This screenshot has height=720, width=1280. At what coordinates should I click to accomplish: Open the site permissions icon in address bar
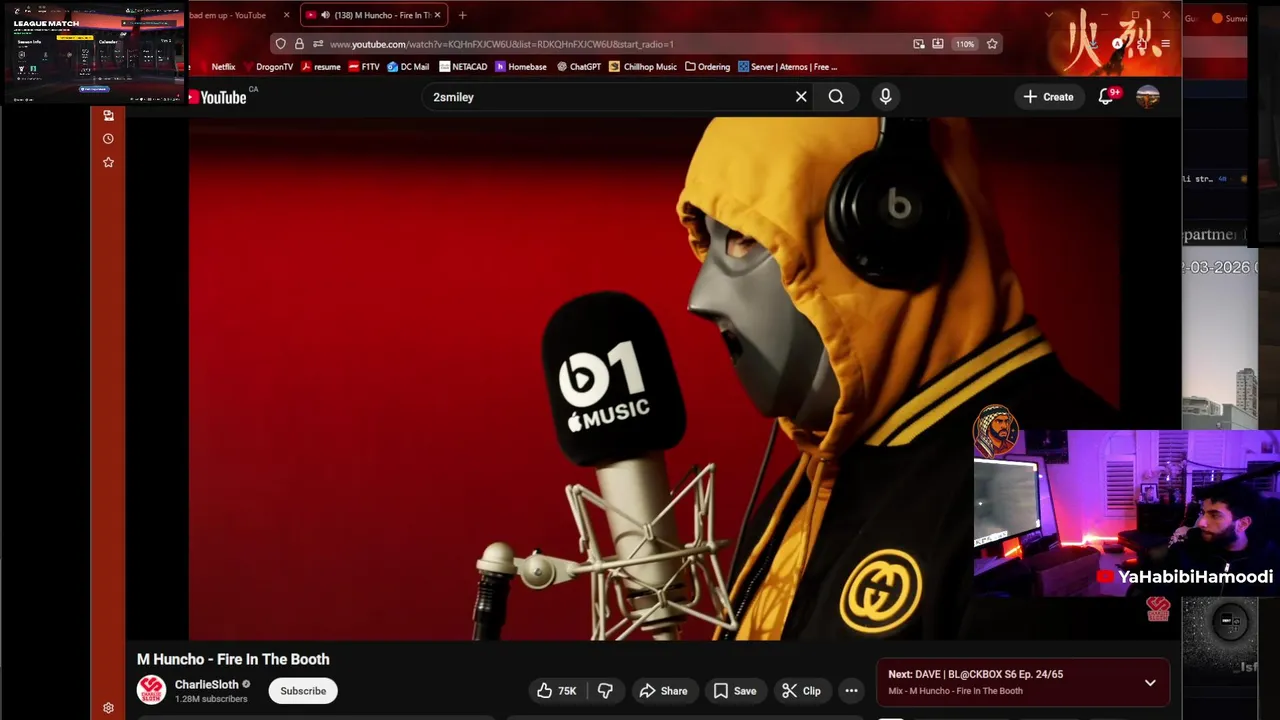coord(318,44)
